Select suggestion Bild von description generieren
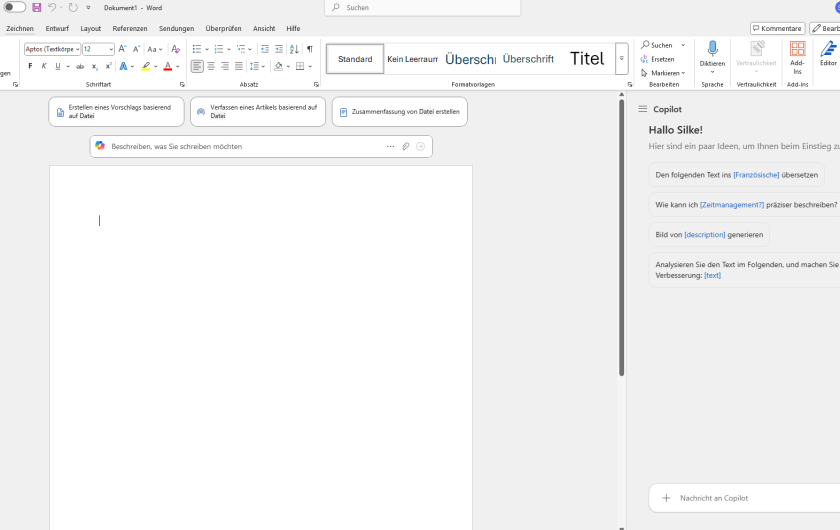Image resolution: width=840 pixels, height=530 pixels. pos(709,235)
